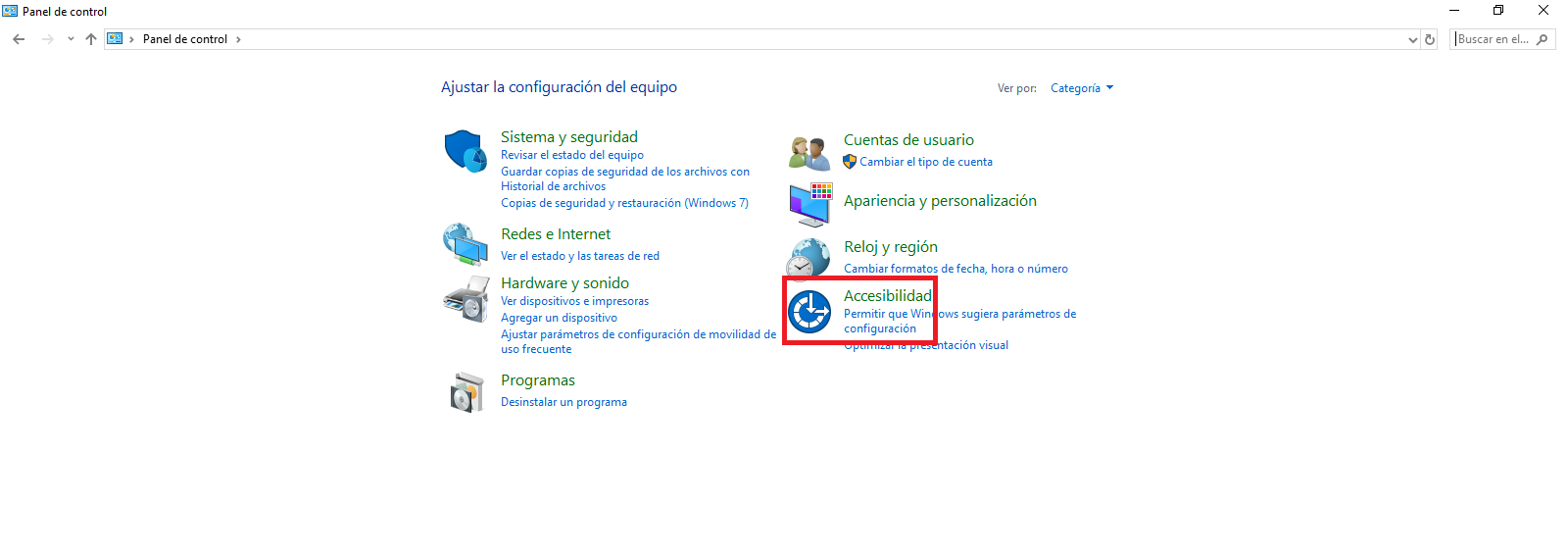
Task: Expand the address bar history dropdown
Action: (x=1412, y=39)
